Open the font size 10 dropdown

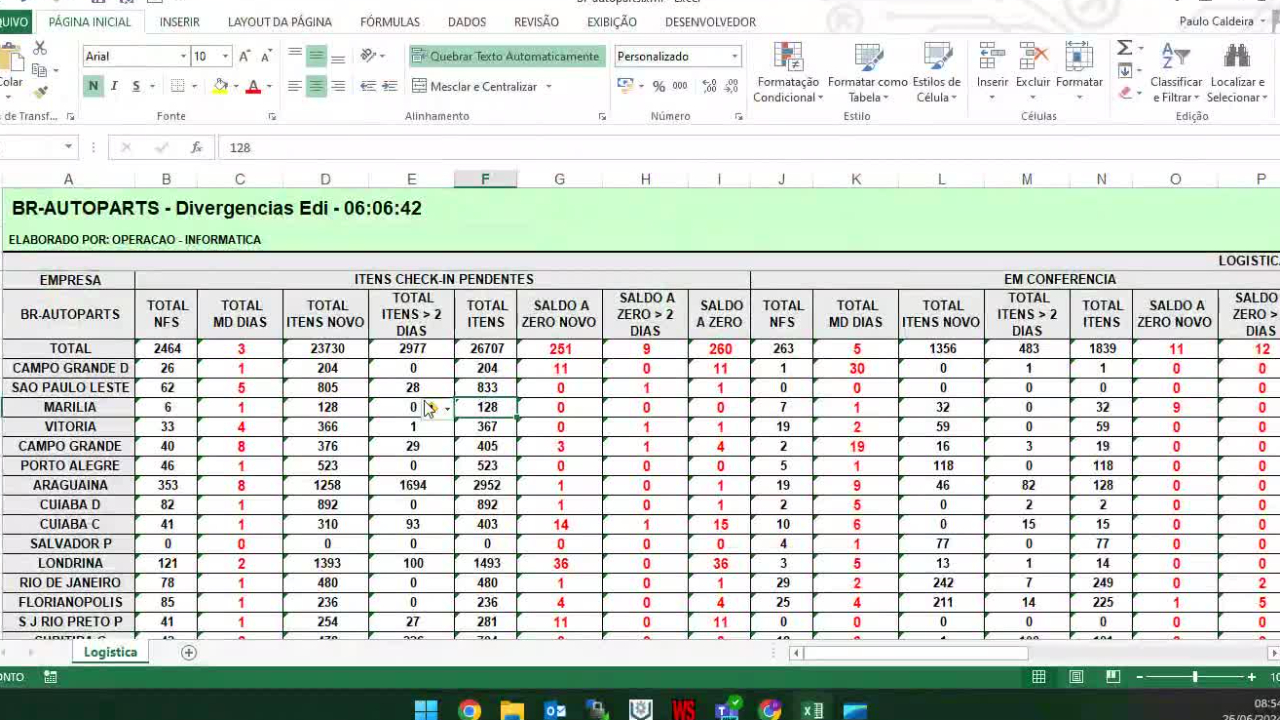pyautogui.click(x=225, y=56)
